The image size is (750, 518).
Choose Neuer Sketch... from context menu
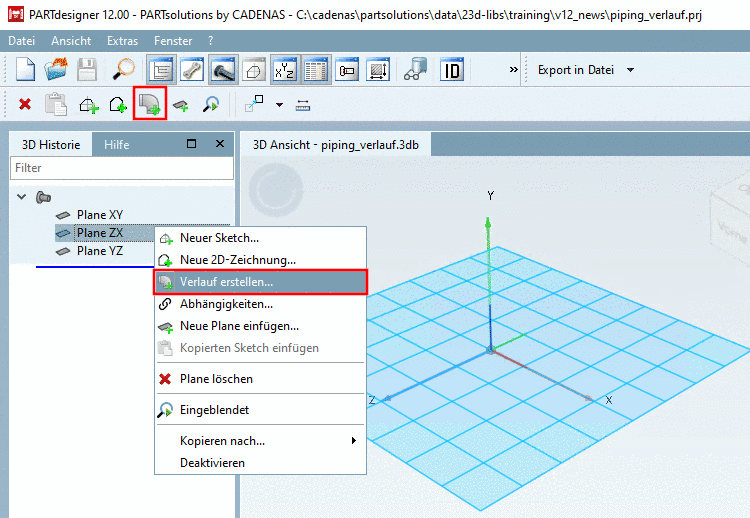tap(260, 238)
